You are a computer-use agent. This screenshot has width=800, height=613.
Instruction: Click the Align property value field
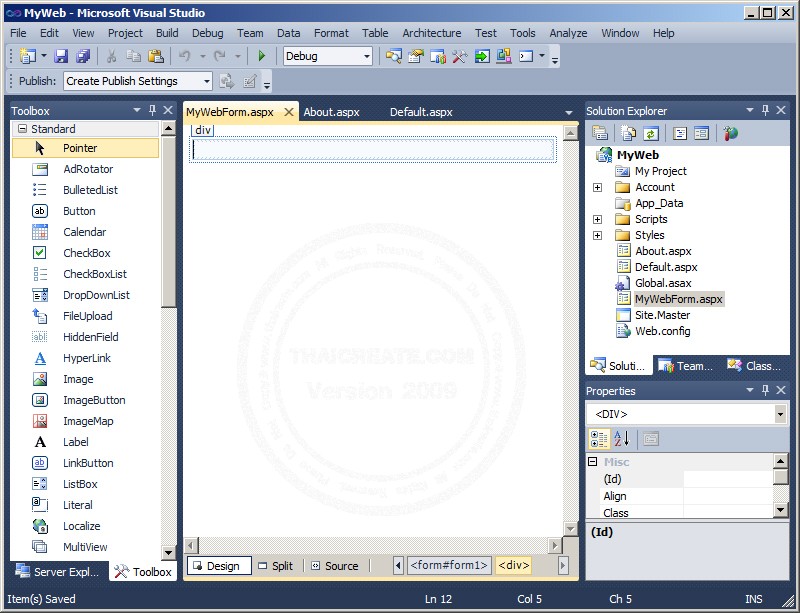[x=728, y=496]
